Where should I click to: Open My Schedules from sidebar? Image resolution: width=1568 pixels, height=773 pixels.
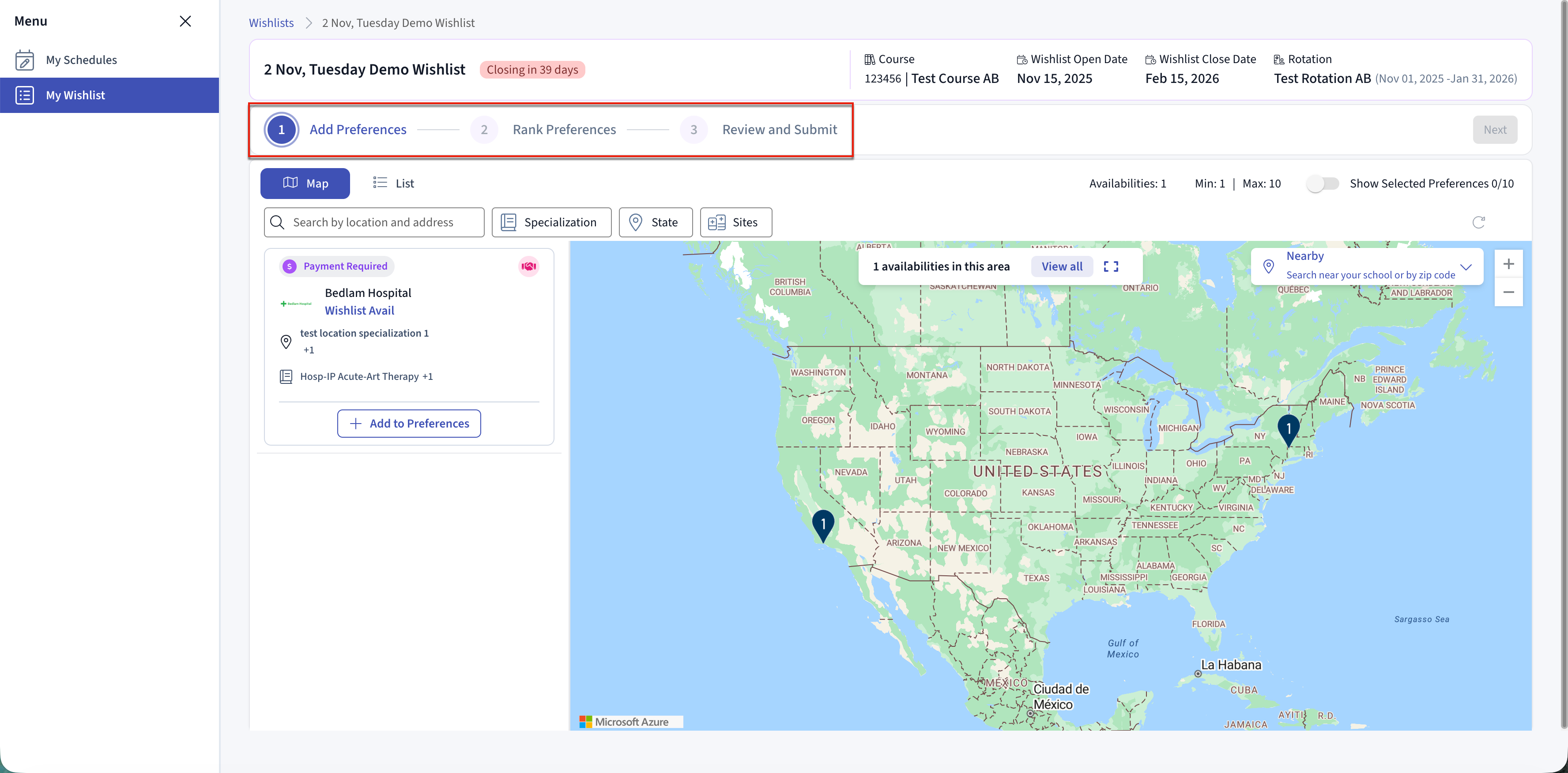pyautogui.click(x=81, y=60)
